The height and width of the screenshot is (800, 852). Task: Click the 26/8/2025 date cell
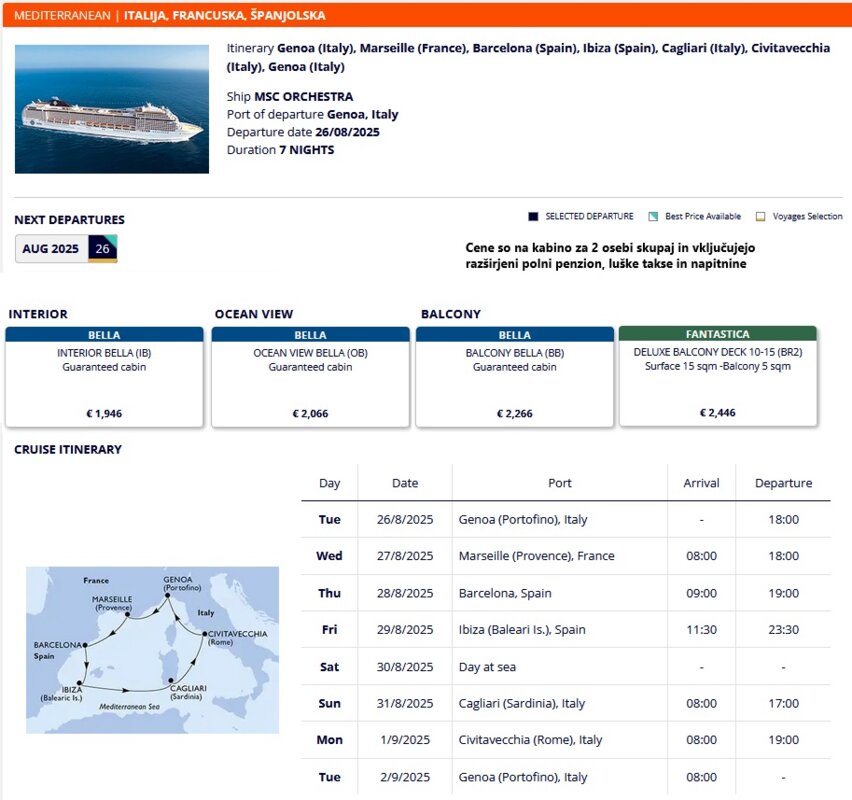[x=405, y=520]
